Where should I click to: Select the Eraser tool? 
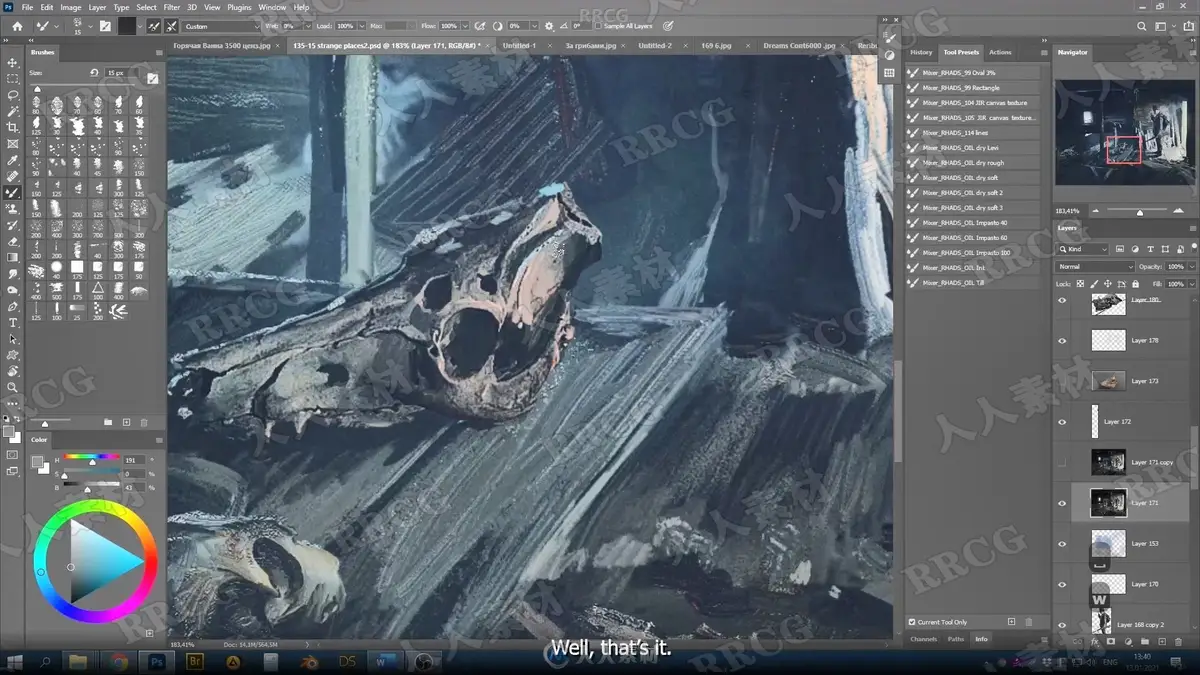pyautogui.click(x=13, y=241)
